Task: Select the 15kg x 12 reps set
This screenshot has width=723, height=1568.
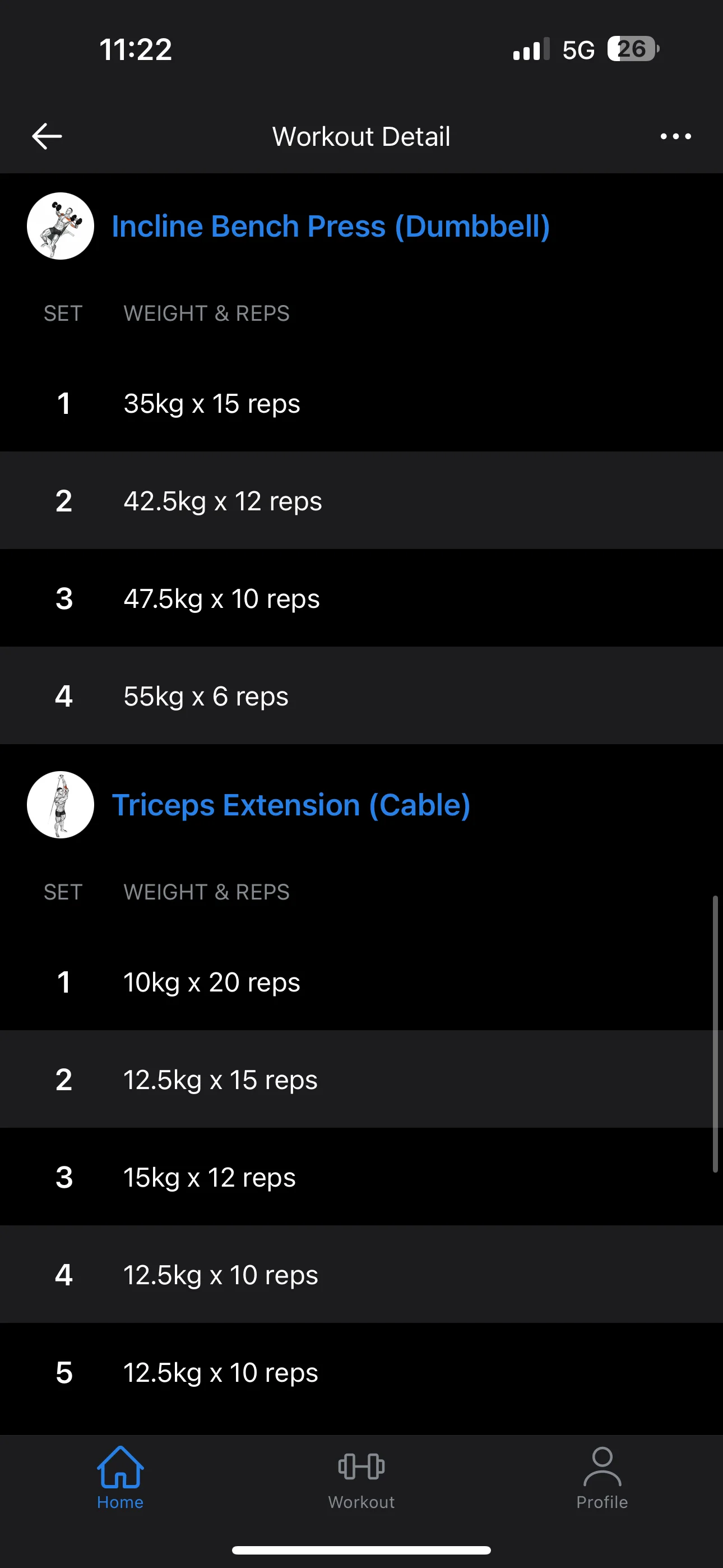Action: click(210, 1177)
